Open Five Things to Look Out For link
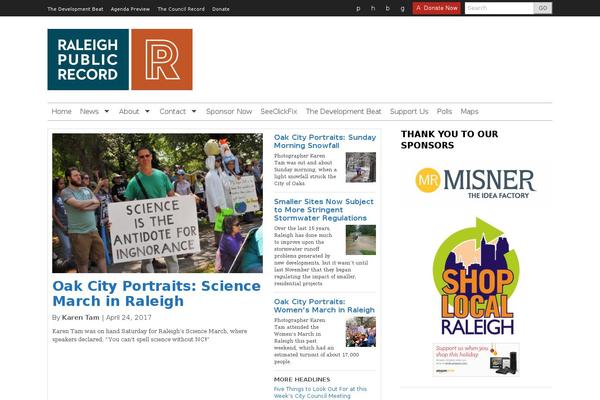 (x=320, y=392)
